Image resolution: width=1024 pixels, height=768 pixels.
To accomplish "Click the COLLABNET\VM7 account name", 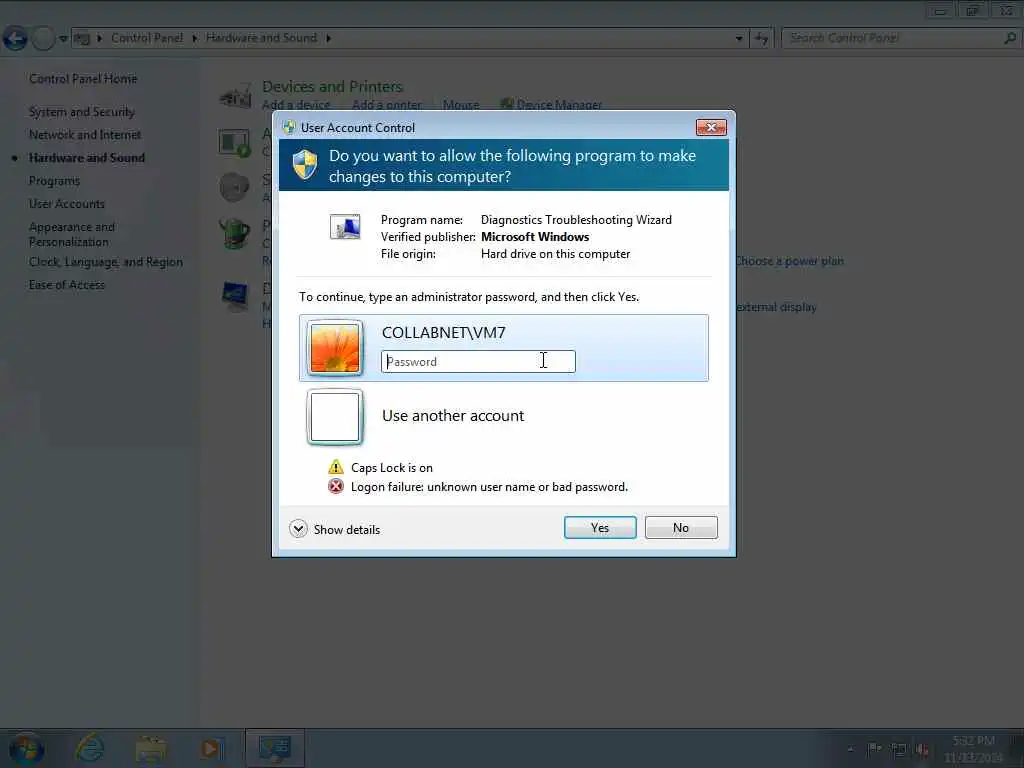I will click(x=443, y=333).
